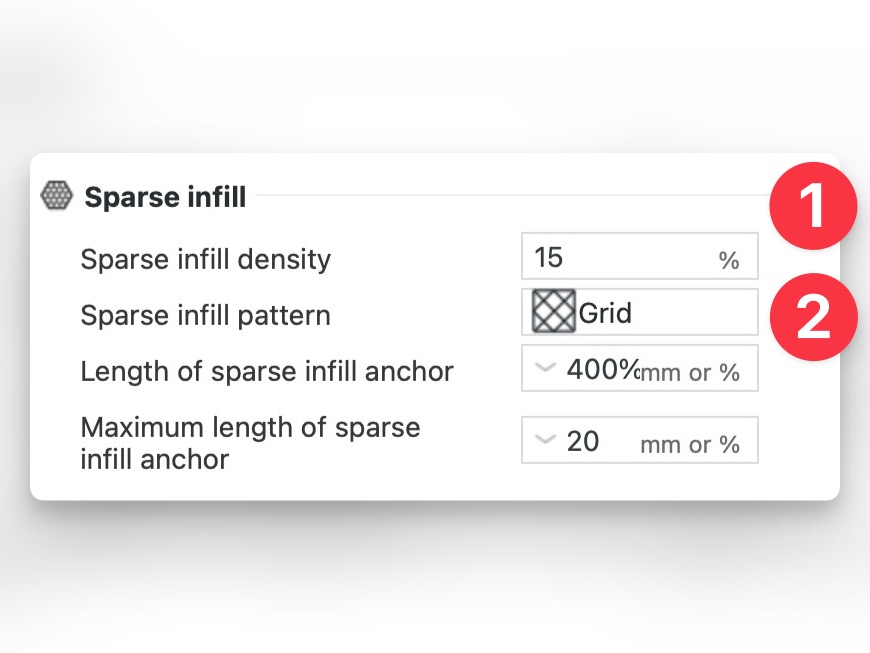Click the anchor length value 400%
The width and height of the screenshot is (870, 653).
pyautogui.click(x=602, y=370)
